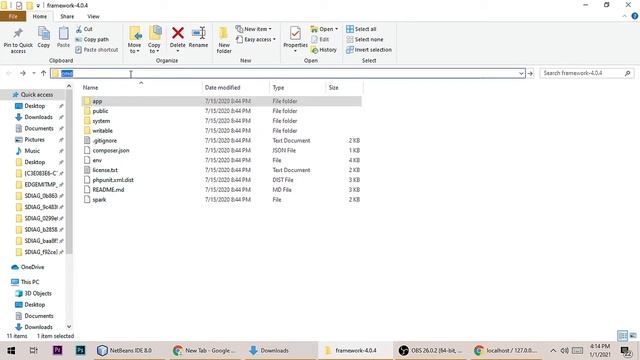Select the license.txt file
This screenshot has height=360, width=640.
point(221,170)
